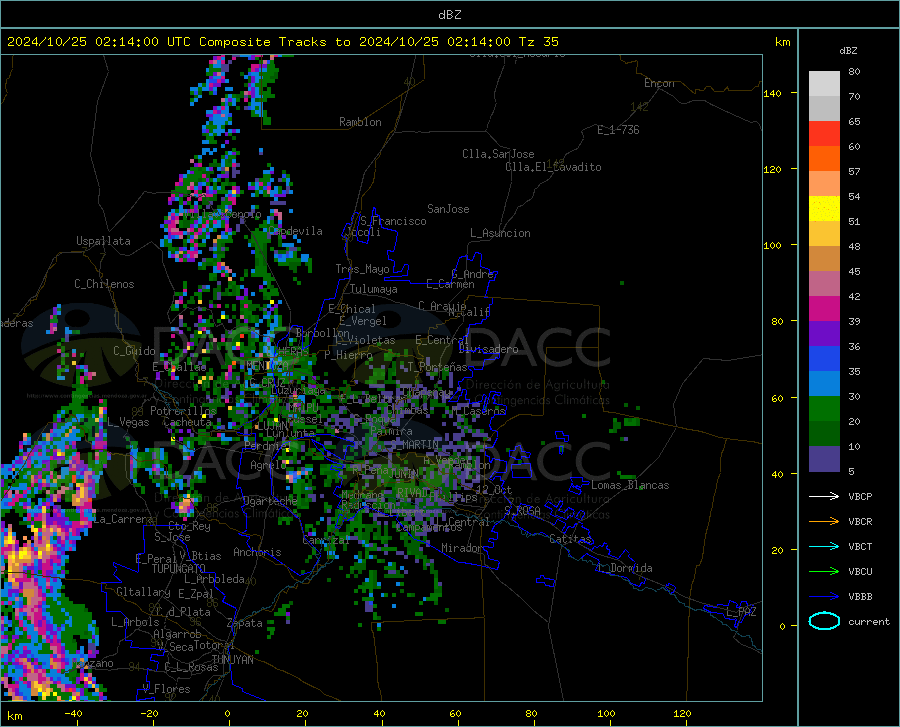Click the Potrerillos label

click(x=183, y=411)
